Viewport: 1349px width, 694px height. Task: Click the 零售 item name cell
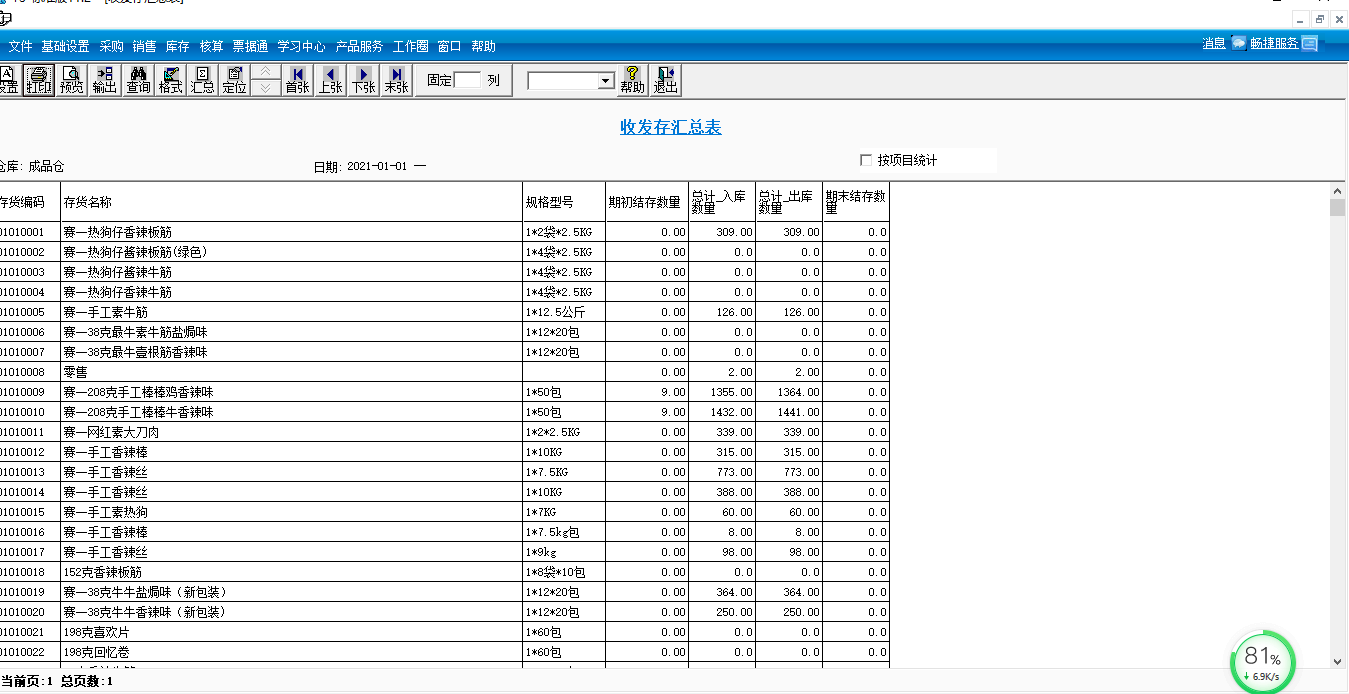click(x=292, y=372)
